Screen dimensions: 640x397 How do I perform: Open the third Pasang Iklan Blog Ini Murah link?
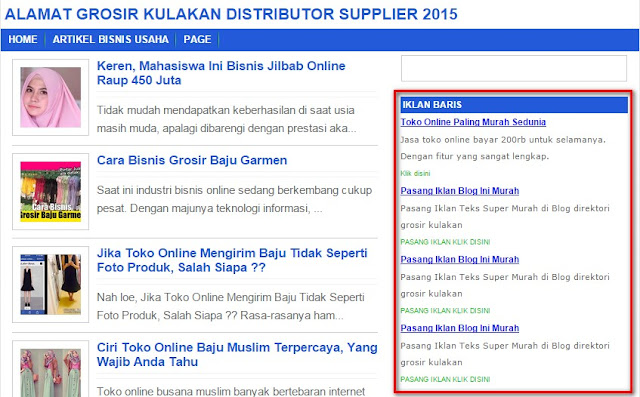(460, 328)
